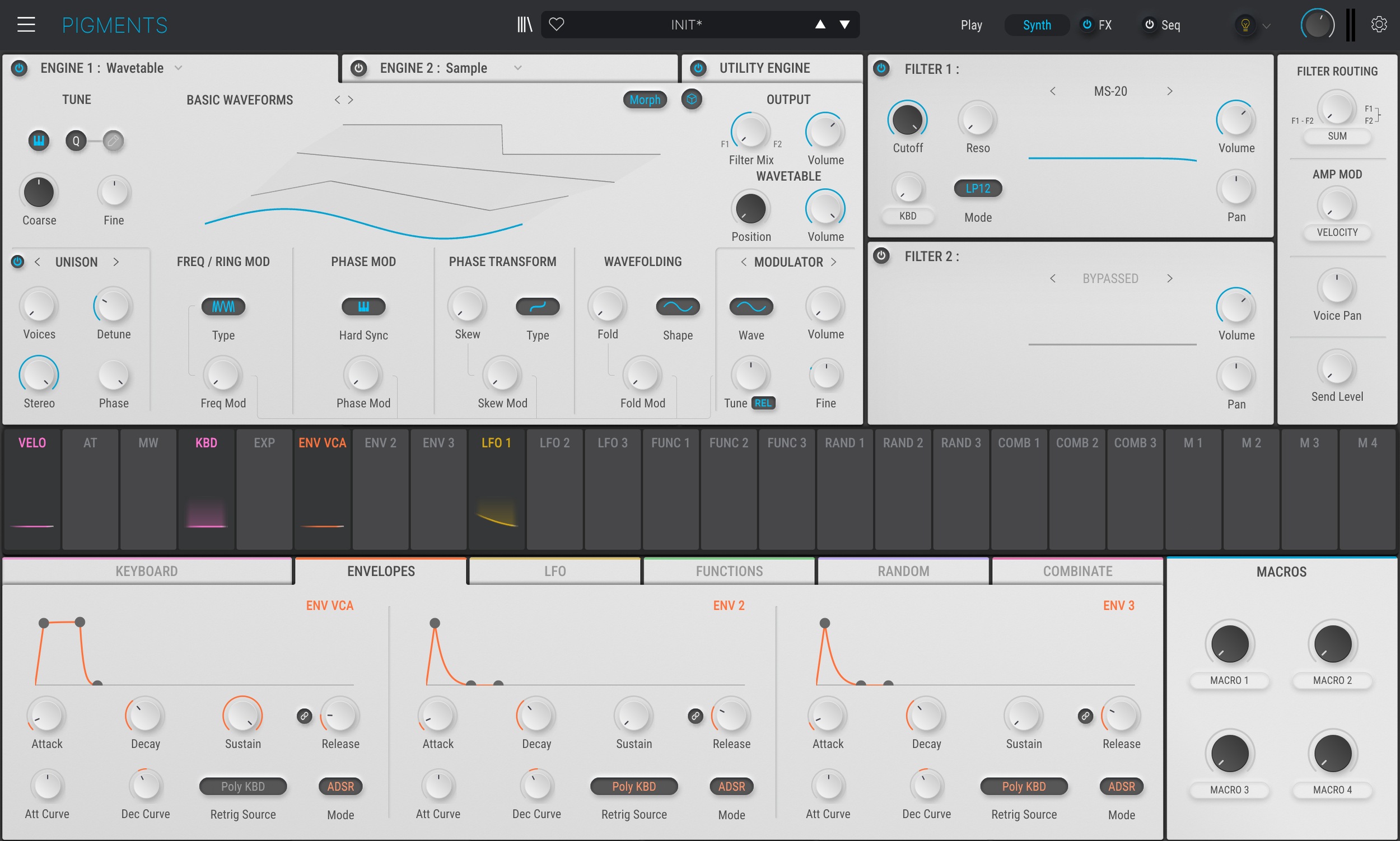The image size is (1400, 841).
Task: Click SUM filter routing button
Action: pyautogui.click(x=1337, y=136)
